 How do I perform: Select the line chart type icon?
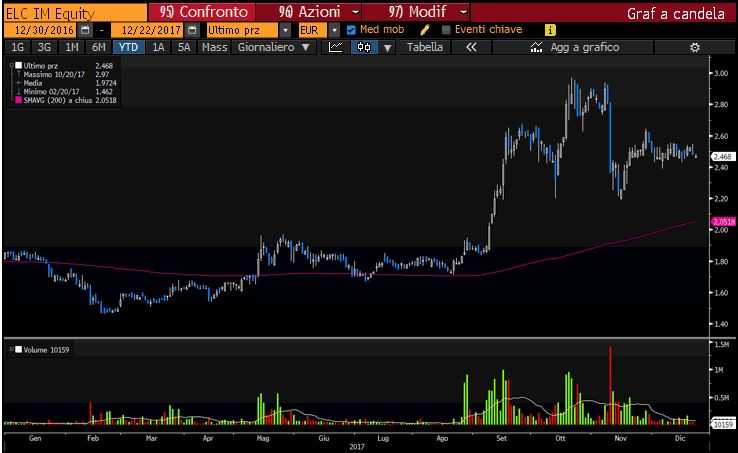(x=336, y=47)
